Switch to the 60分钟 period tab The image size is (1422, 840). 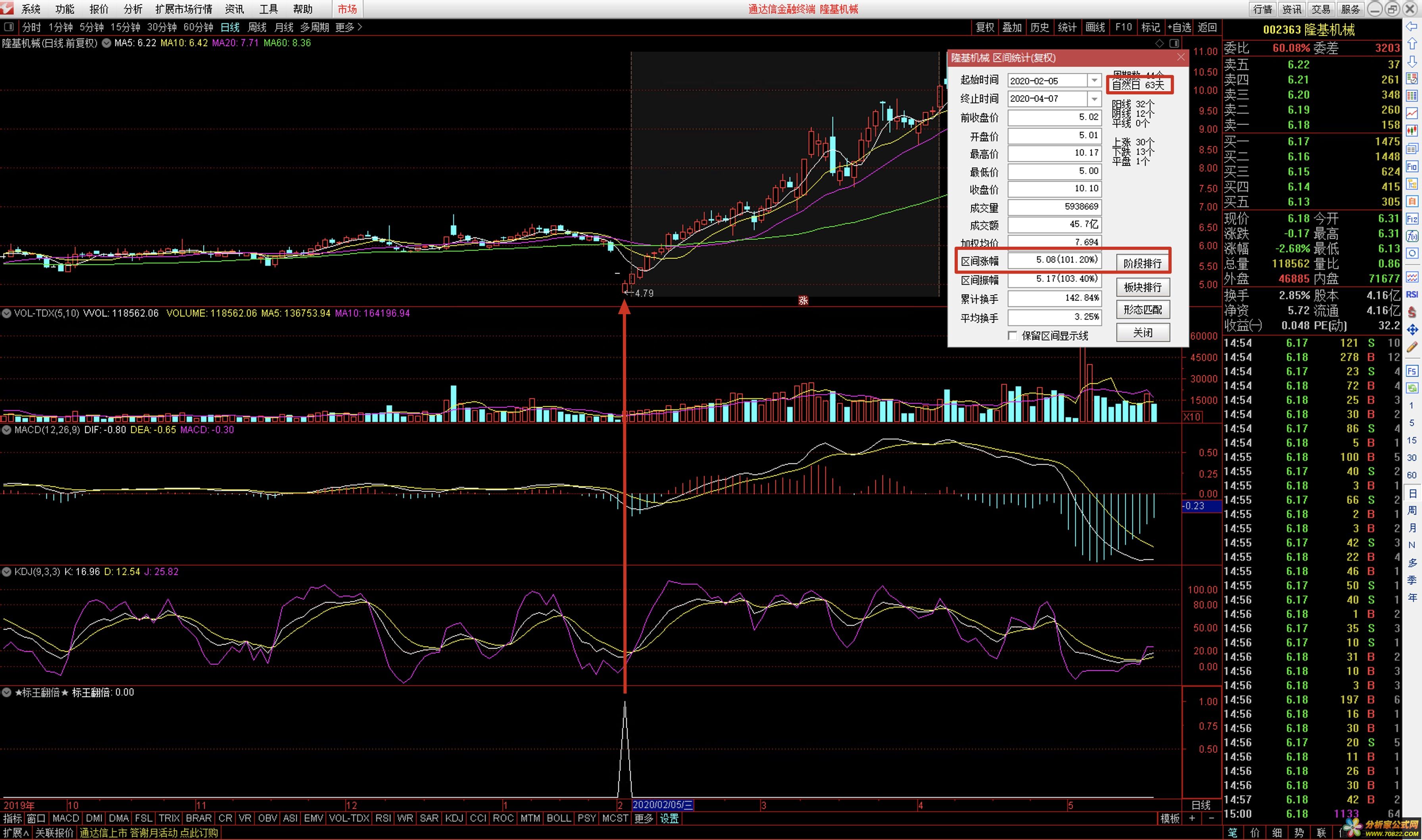pyautogui.click(x=198, y=27)
